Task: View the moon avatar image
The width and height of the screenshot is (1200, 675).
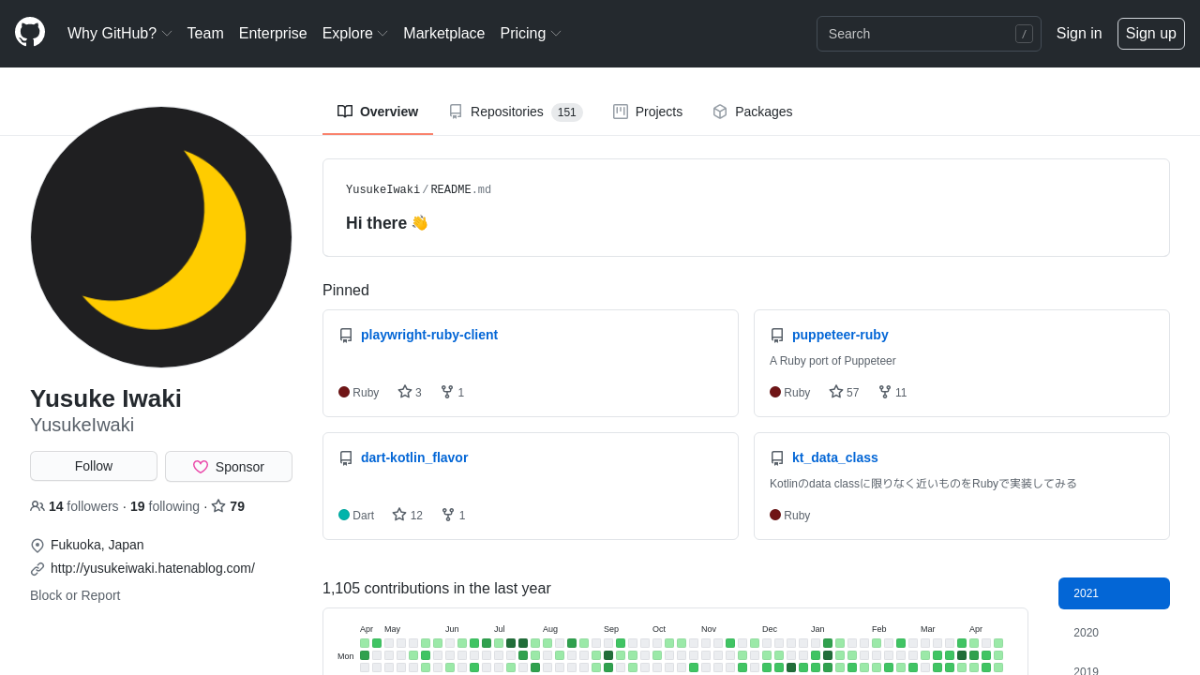Action: click(x=161, y=237)
